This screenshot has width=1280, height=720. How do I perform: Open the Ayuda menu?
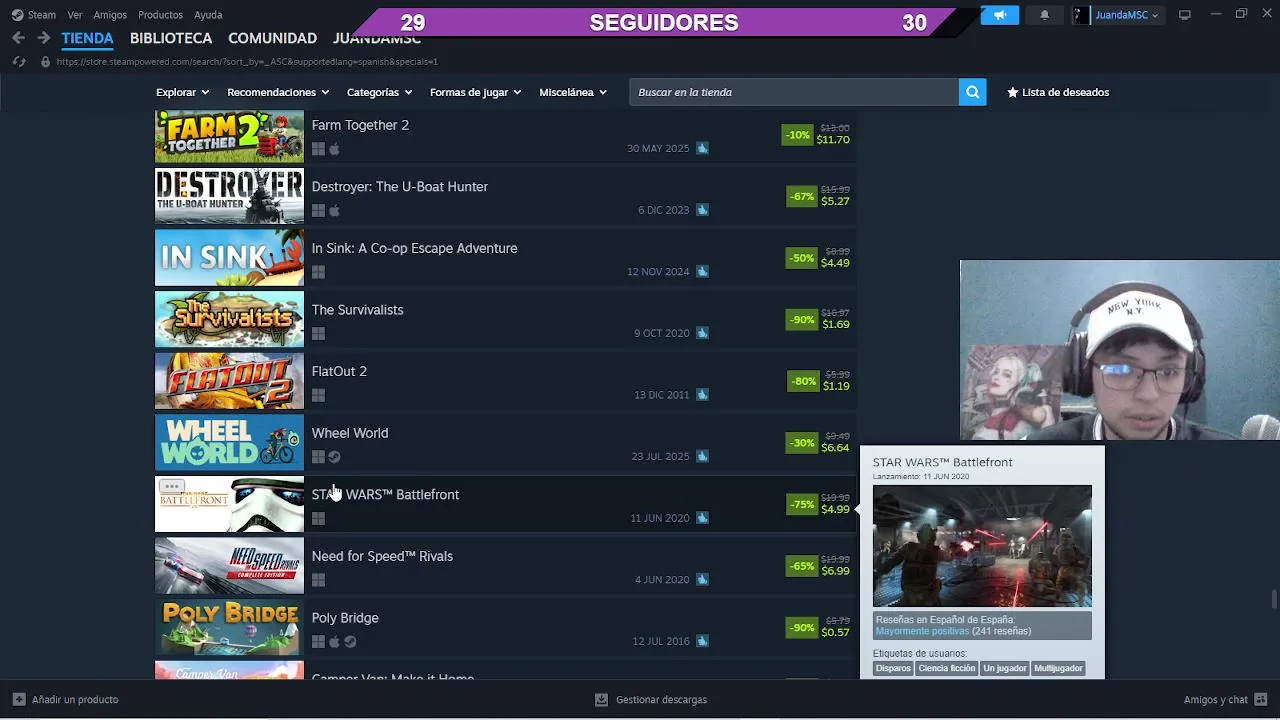click(208, 15)
